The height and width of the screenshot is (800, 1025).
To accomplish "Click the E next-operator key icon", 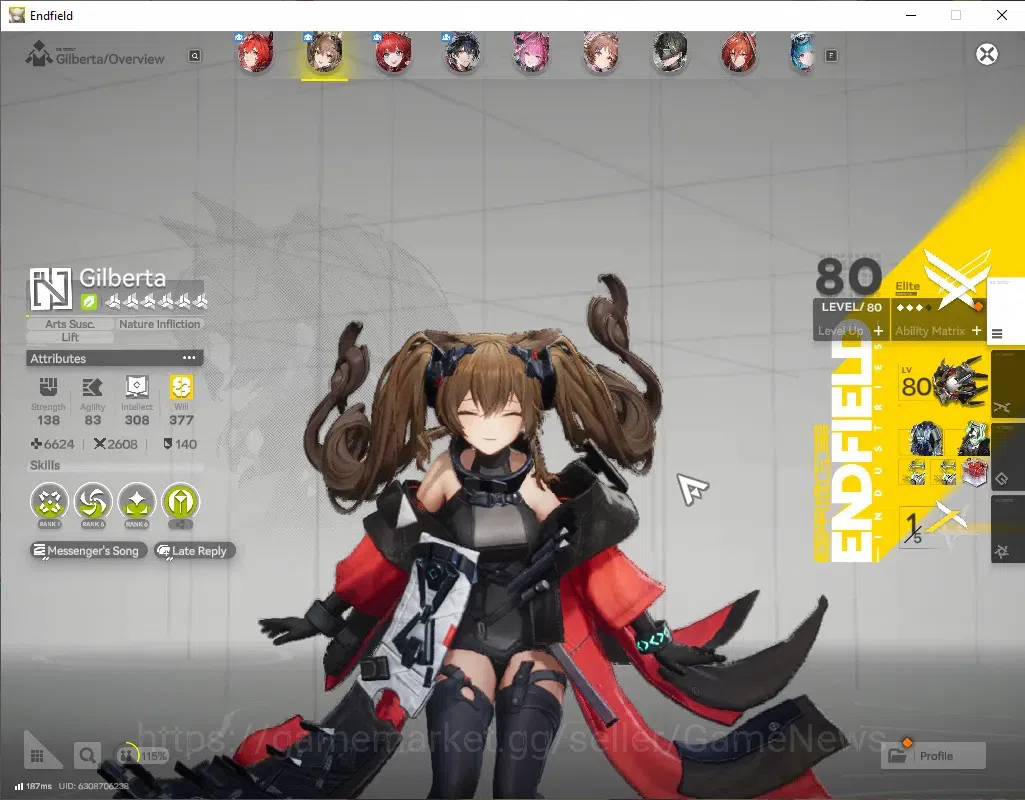I will [x=831, y=56].
